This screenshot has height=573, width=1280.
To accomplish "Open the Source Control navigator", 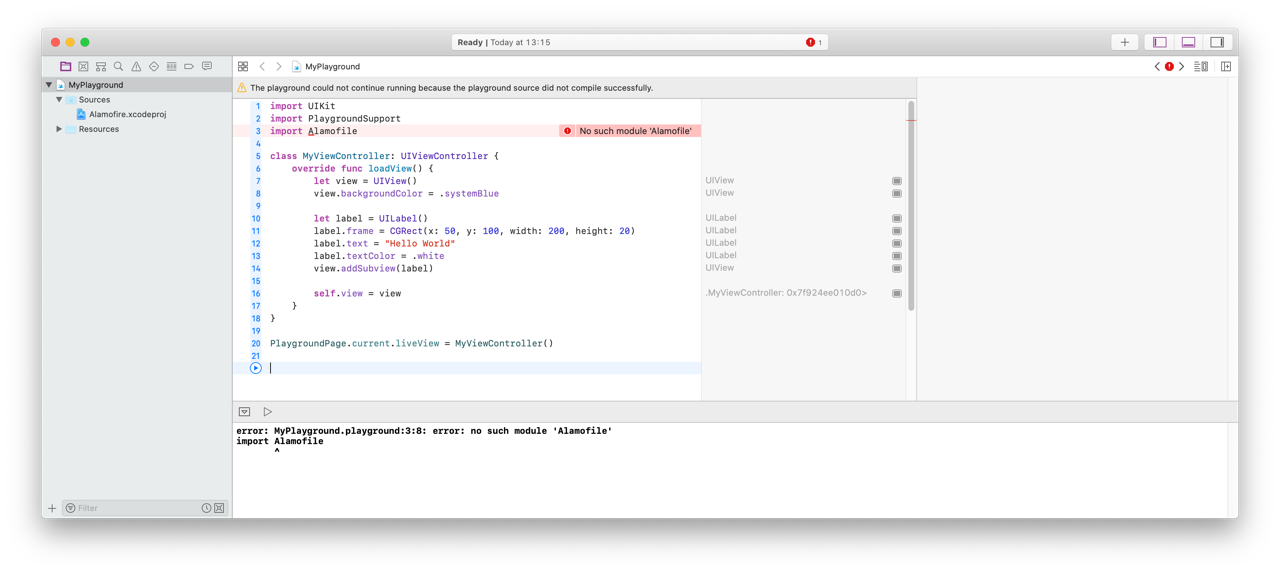I will point(83,67).
